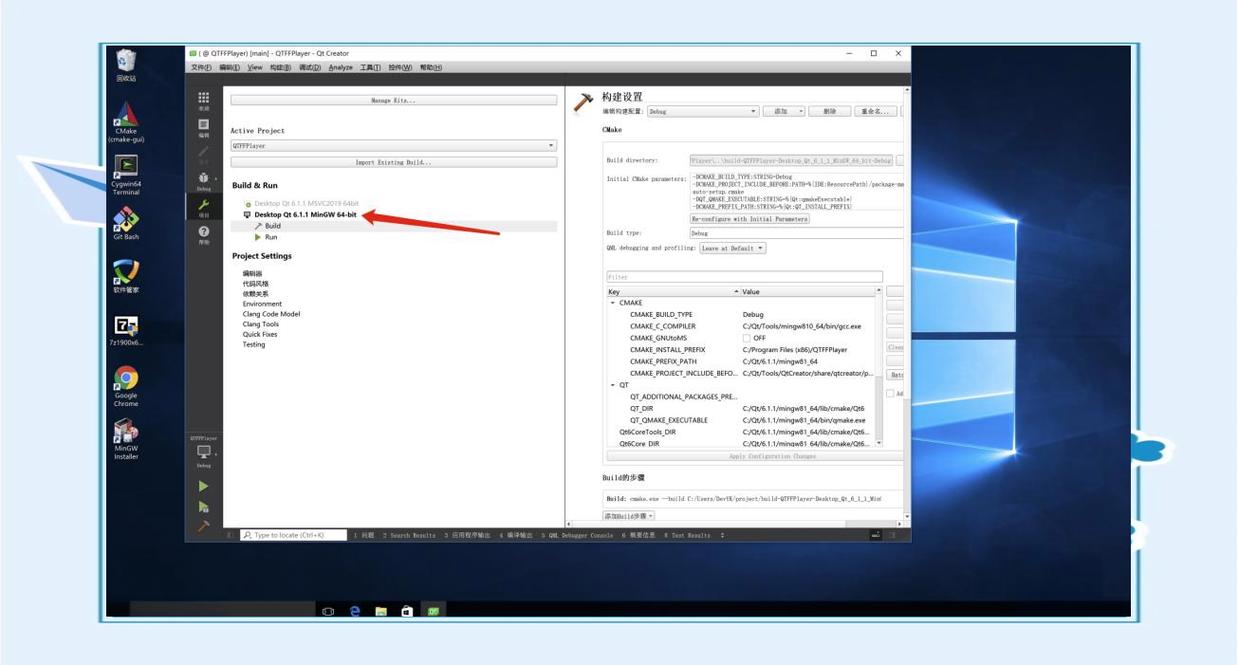This screenshot has width=1239, height=665.
Task: Open the Active Project QTFFPlayer dropdown
Action: coord(393,146)
